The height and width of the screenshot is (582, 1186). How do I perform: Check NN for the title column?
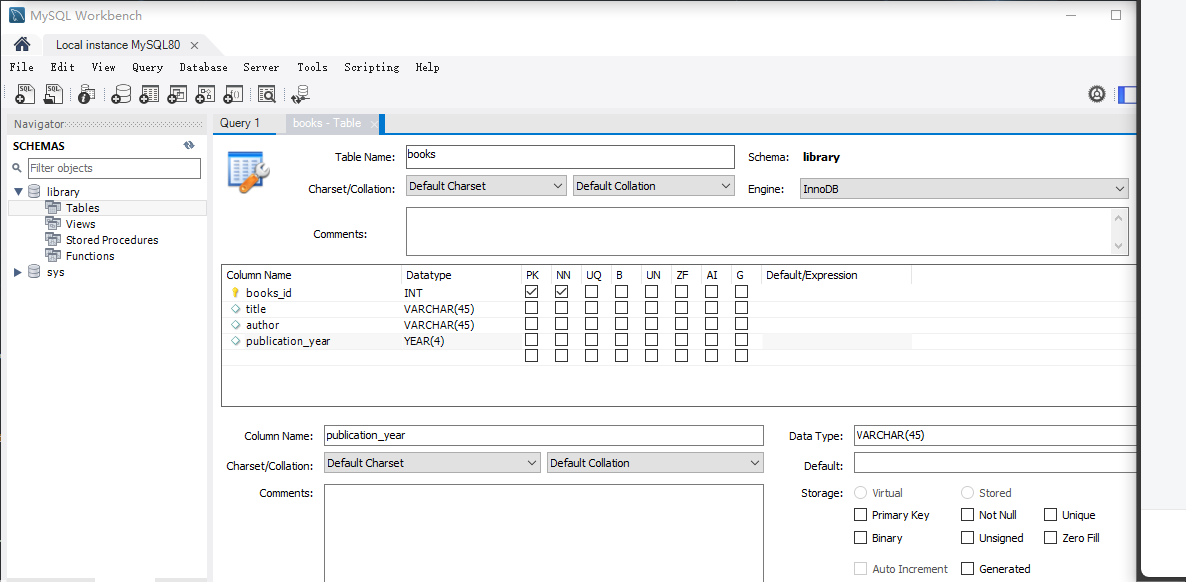[561, 308]
